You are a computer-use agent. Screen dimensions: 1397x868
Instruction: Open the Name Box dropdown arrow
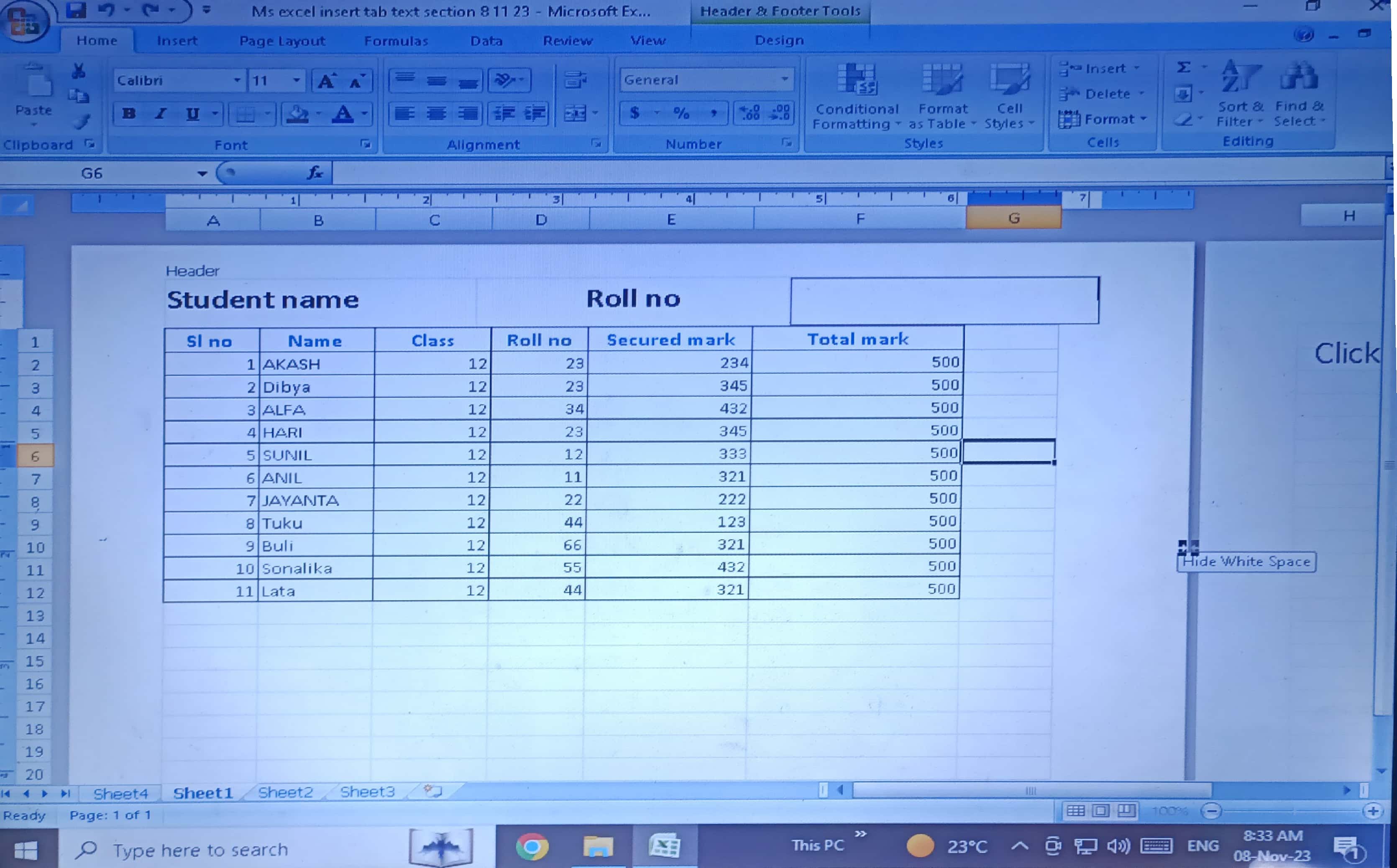click(202, 174)
